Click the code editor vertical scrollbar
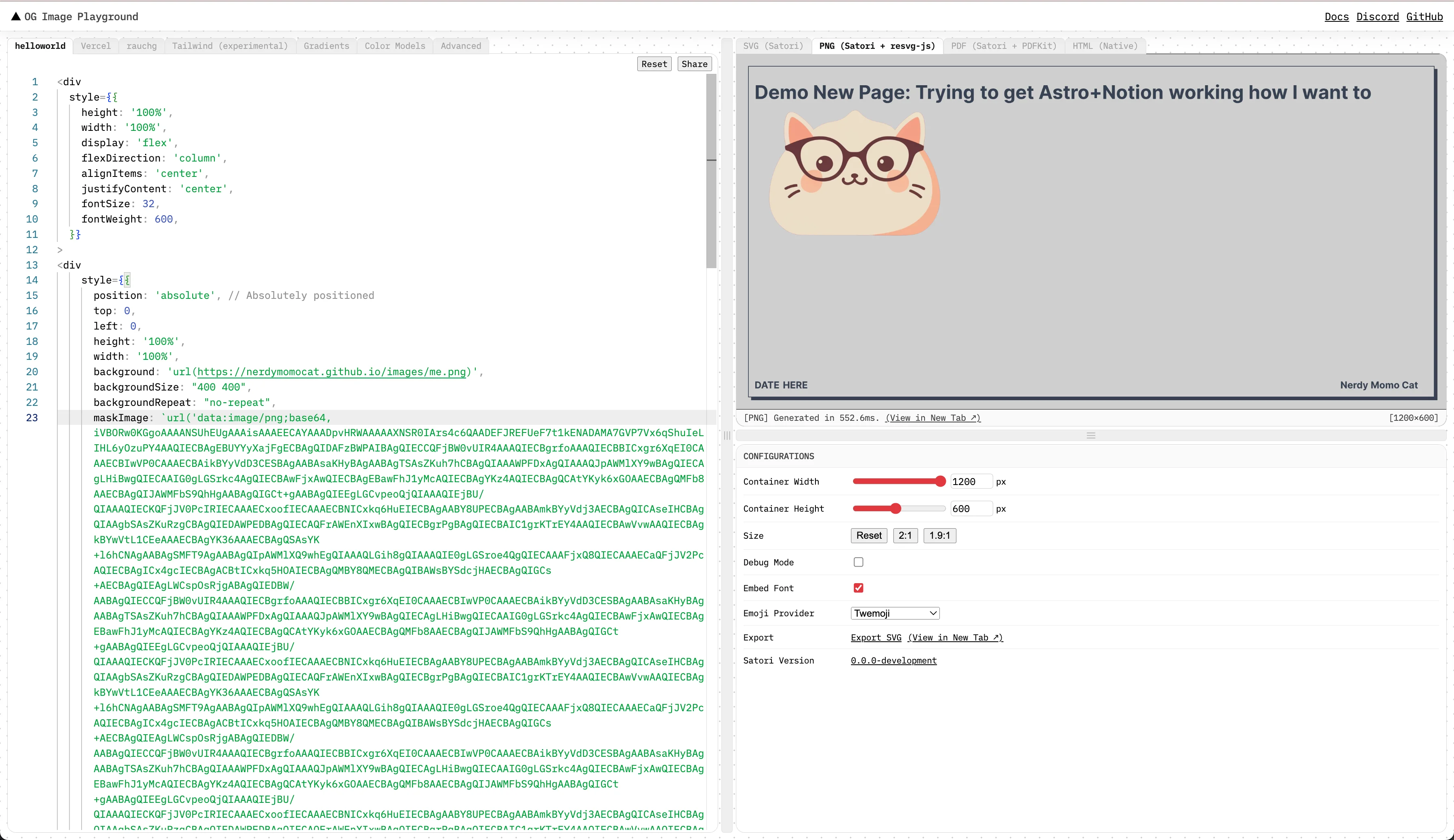1454x840 pixels. [x=711, y=171]
